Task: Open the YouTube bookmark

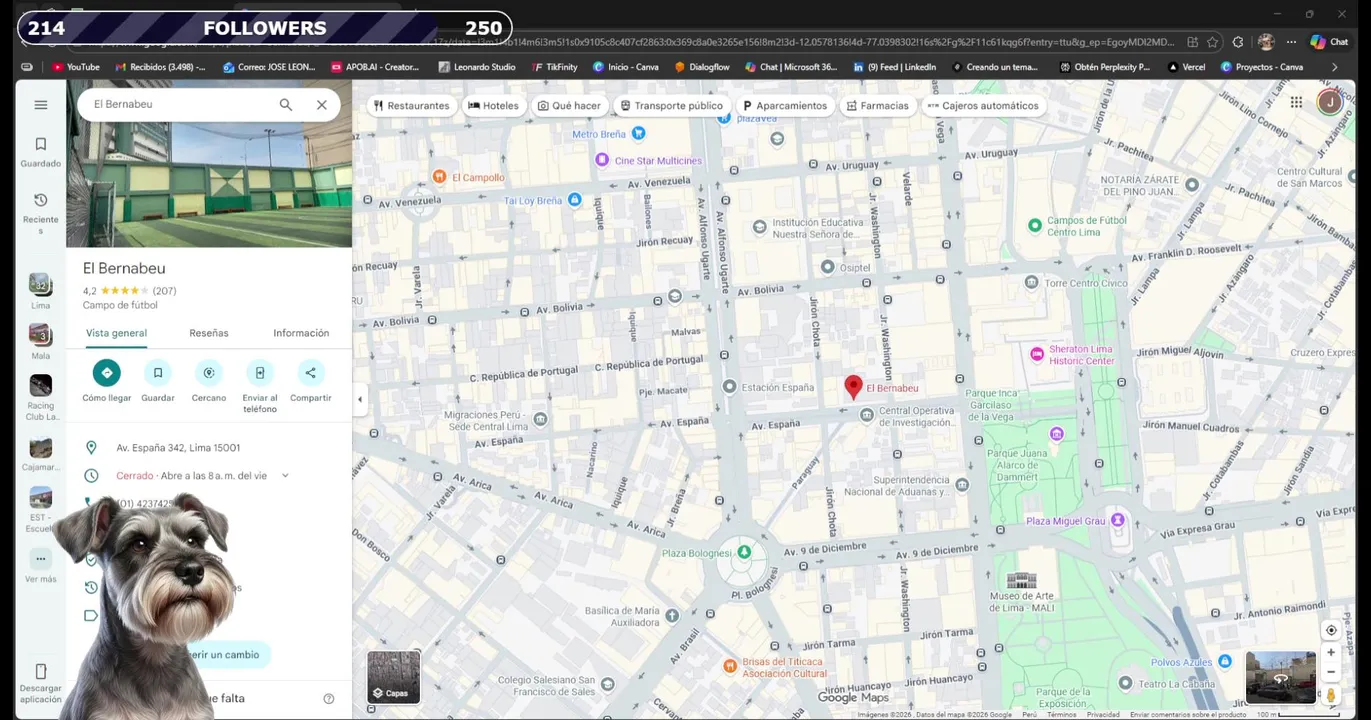Action: click(76, 67)
